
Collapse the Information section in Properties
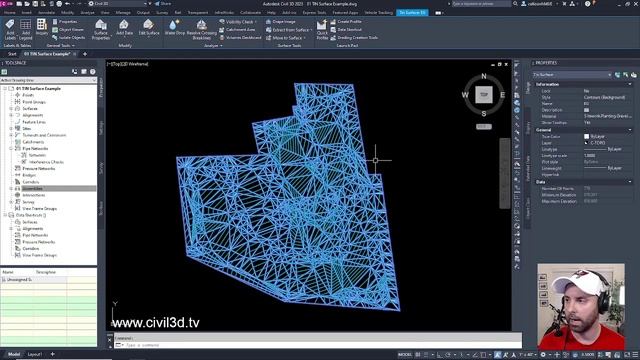(x=630, y=84)
